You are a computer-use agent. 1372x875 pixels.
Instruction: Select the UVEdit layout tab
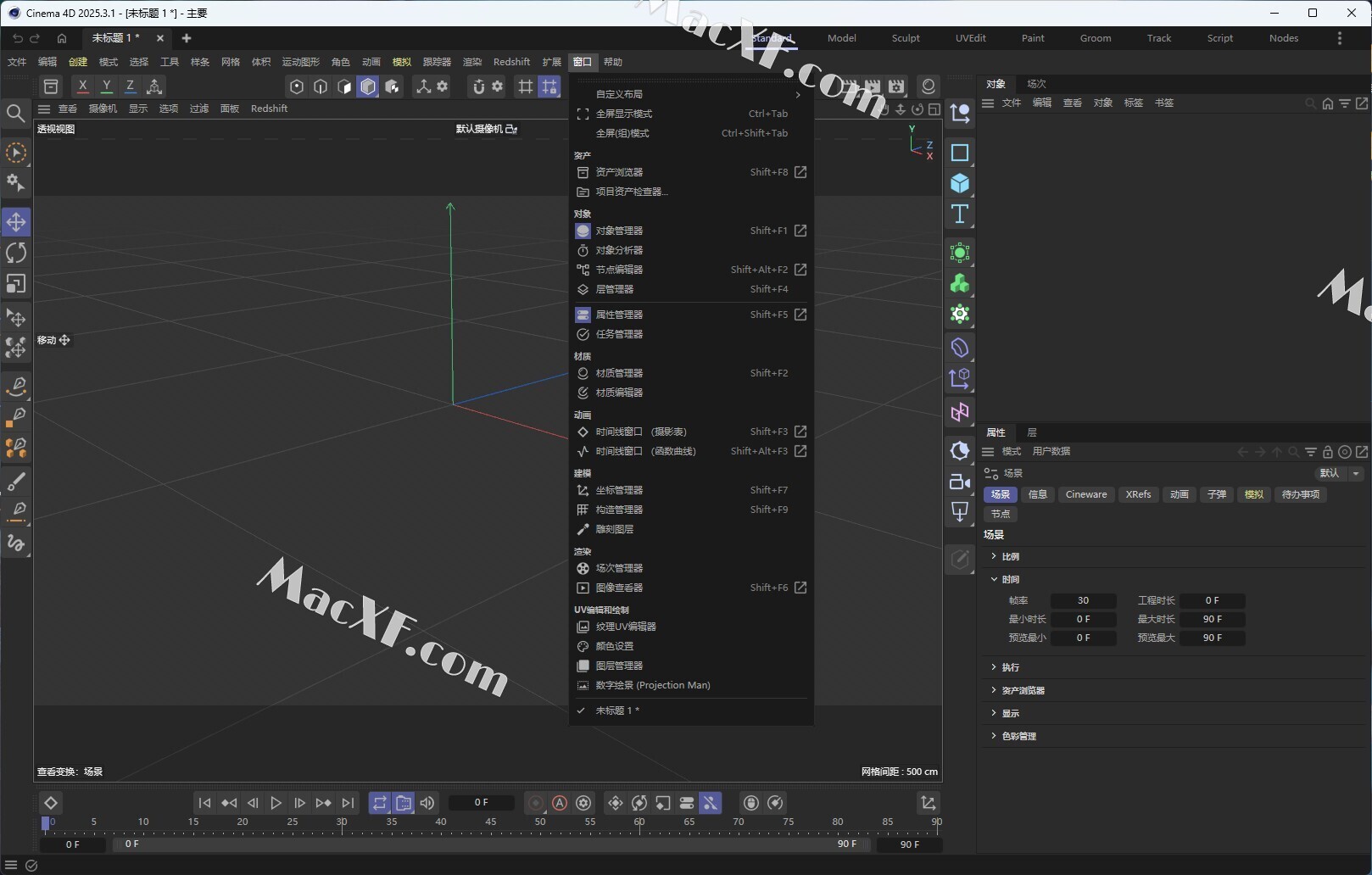[970, 38]
